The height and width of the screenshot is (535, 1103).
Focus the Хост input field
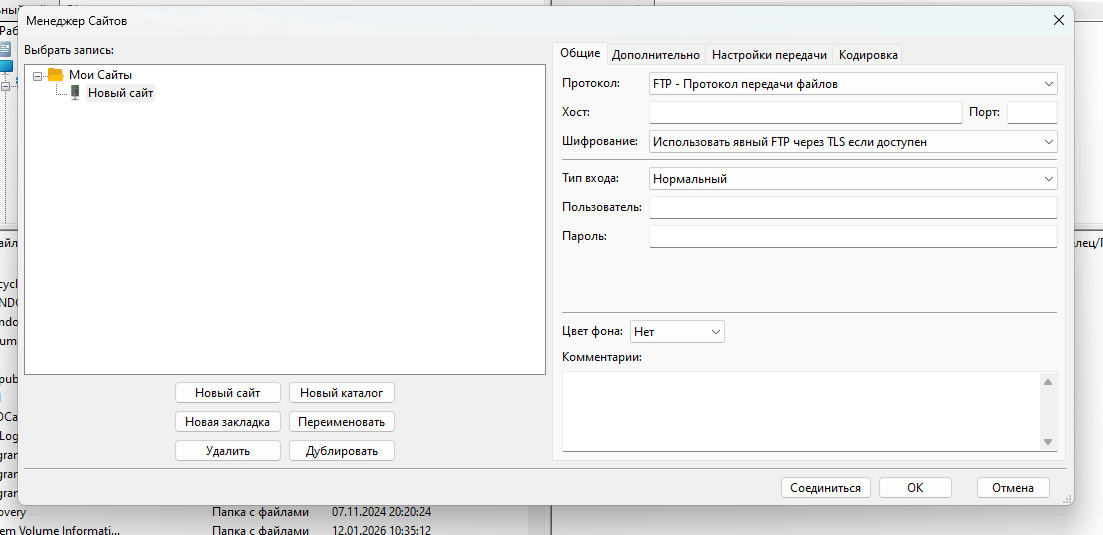(x=805, y=112)
